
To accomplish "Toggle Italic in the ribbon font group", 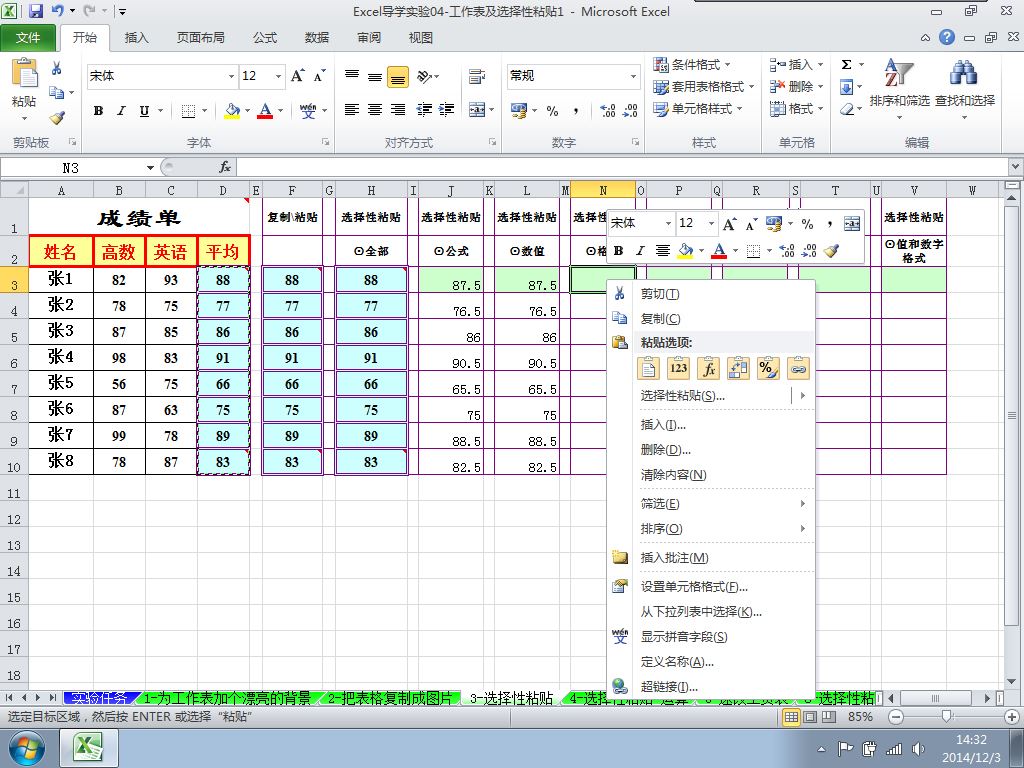I will tap(121, 111).
